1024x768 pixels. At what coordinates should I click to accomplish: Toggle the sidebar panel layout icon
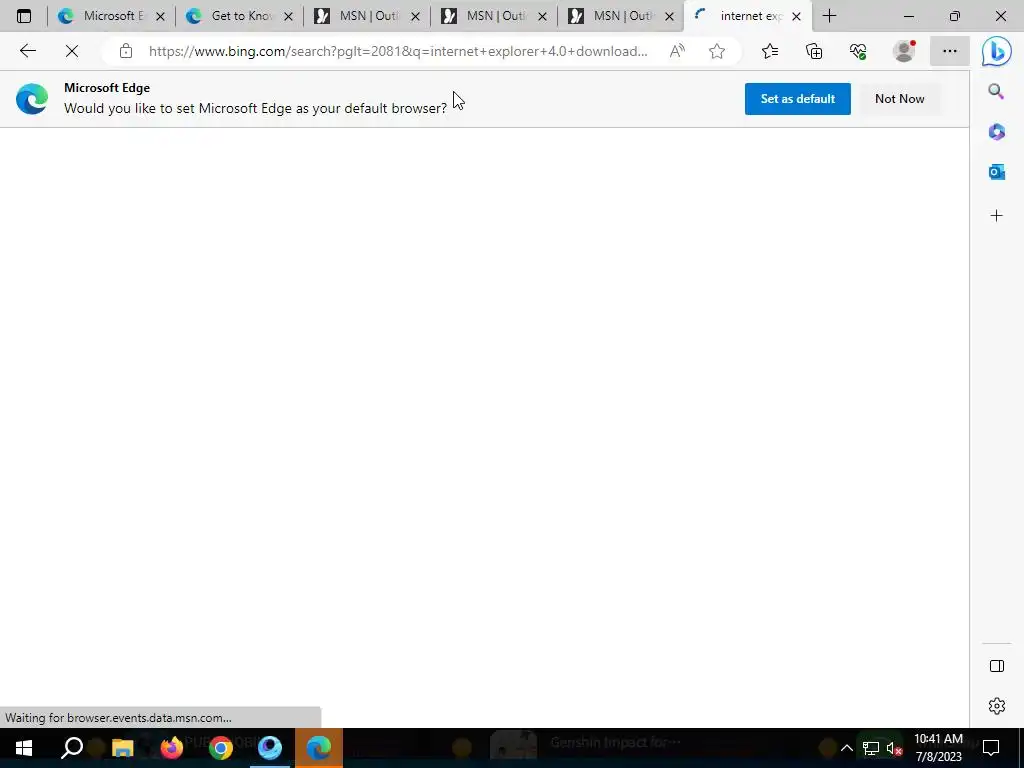997,666
